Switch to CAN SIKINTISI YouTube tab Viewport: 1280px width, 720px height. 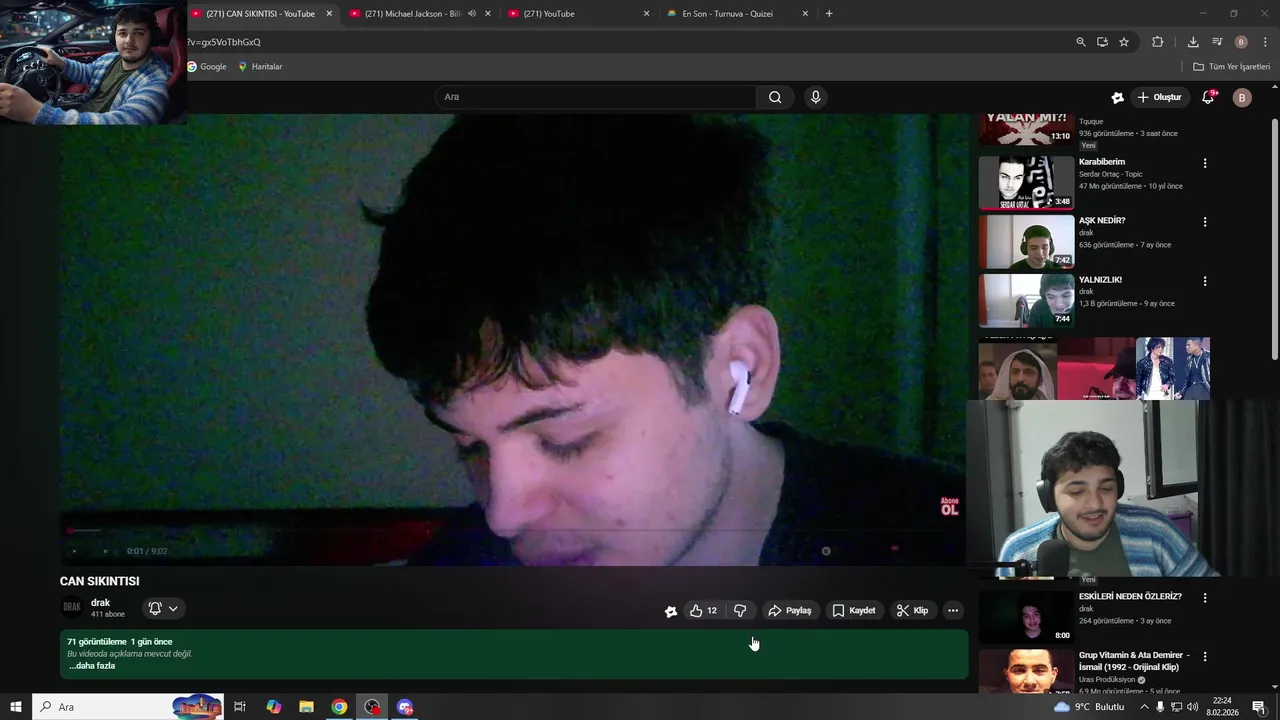tap(261, 14)
